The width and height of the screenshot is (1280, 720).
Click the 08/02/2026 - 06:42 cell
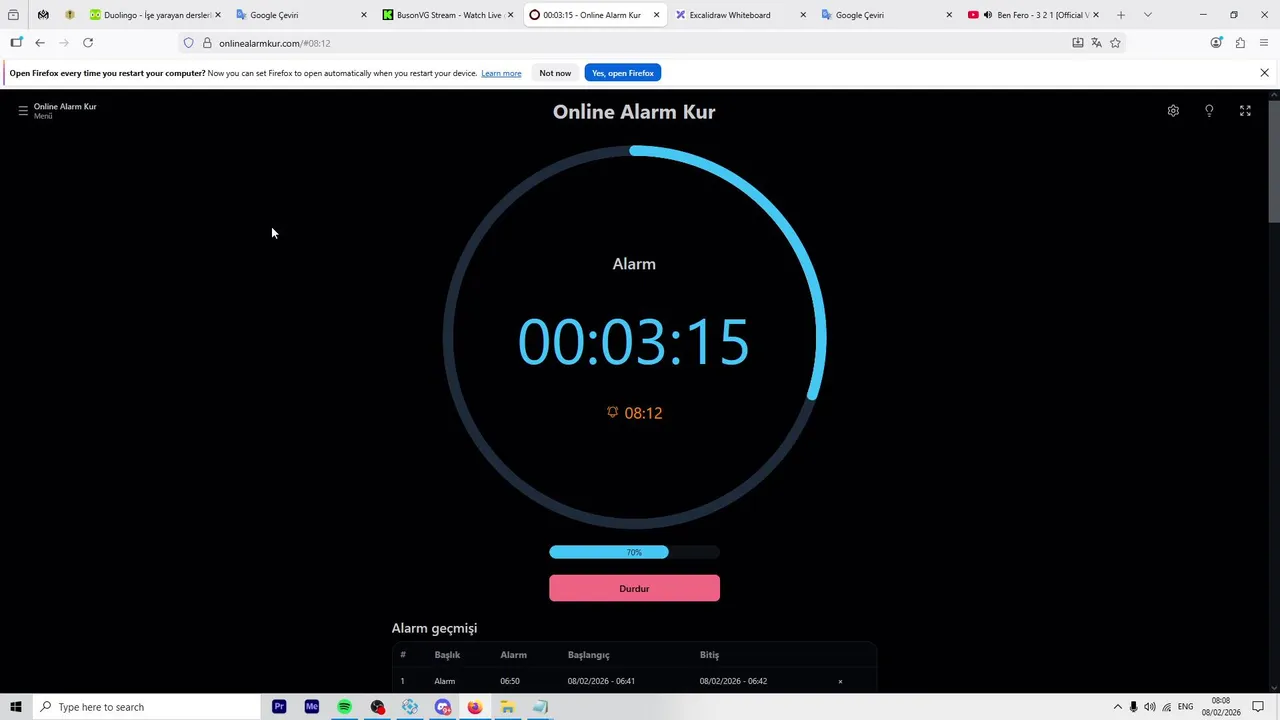click(x=733, y=681)
